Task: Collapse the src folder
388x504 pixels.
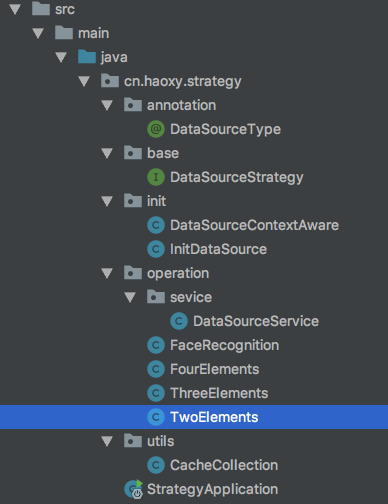Action: (x=15, y=9)
